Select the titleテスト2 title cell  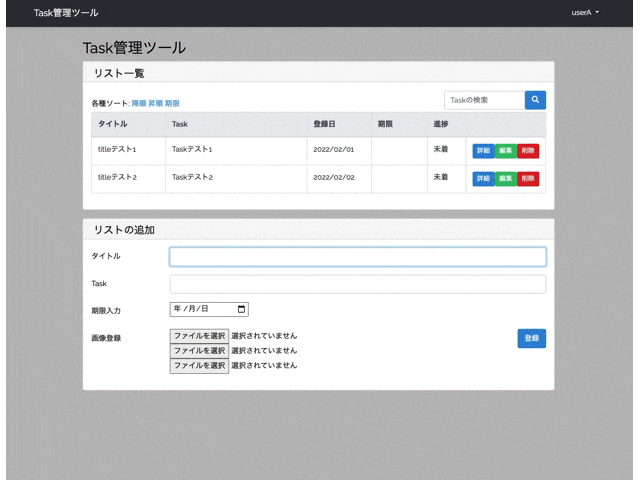coord(128,178)
